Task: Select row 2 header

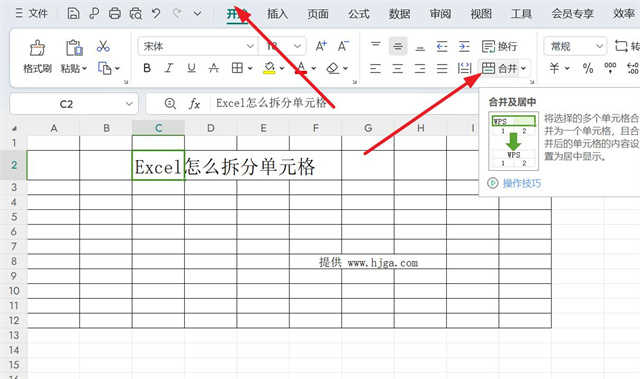Action: tap(13, 165)
